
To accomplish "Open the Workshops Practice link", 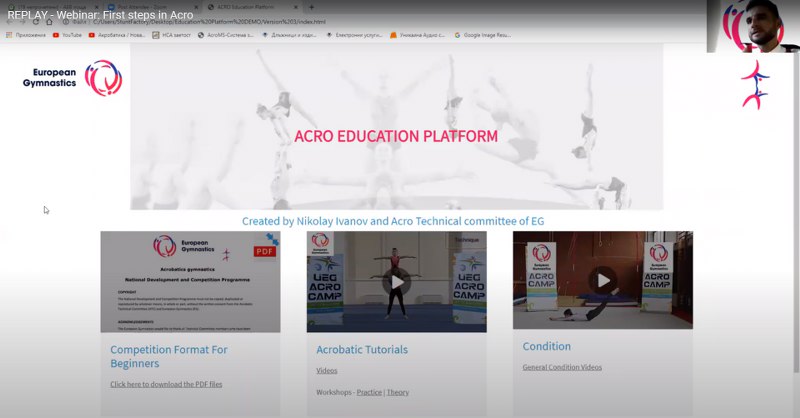I will (x=369, y=392).
